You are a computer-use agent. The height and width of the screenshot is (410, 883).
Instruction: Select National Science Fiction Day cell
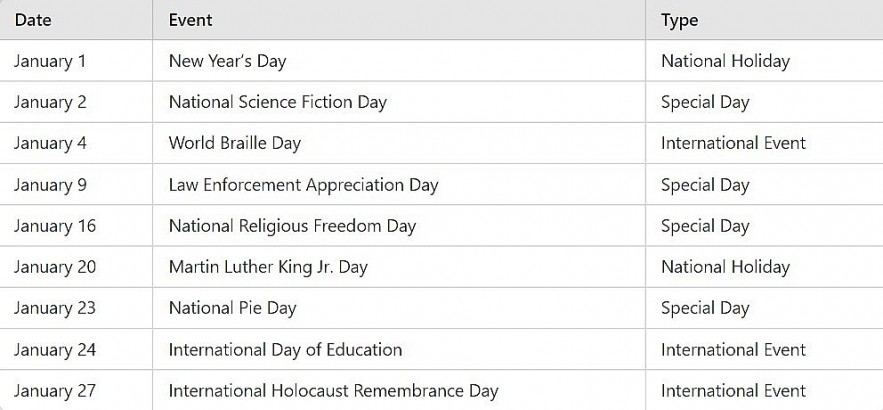click(x=277, y=102)
